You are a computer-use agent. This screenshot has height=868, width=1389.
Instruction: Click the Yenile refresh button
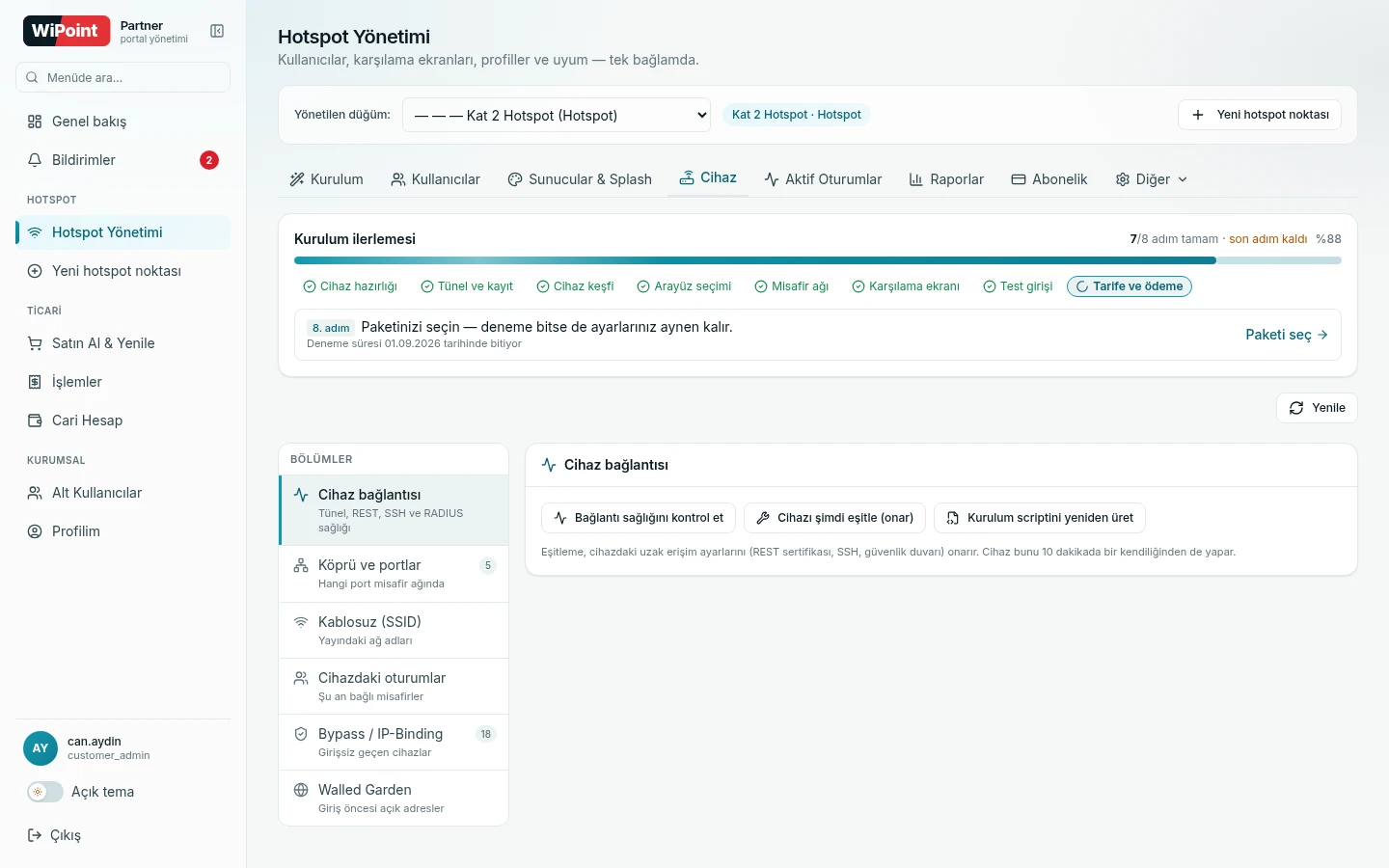(x=1317, y=408)
